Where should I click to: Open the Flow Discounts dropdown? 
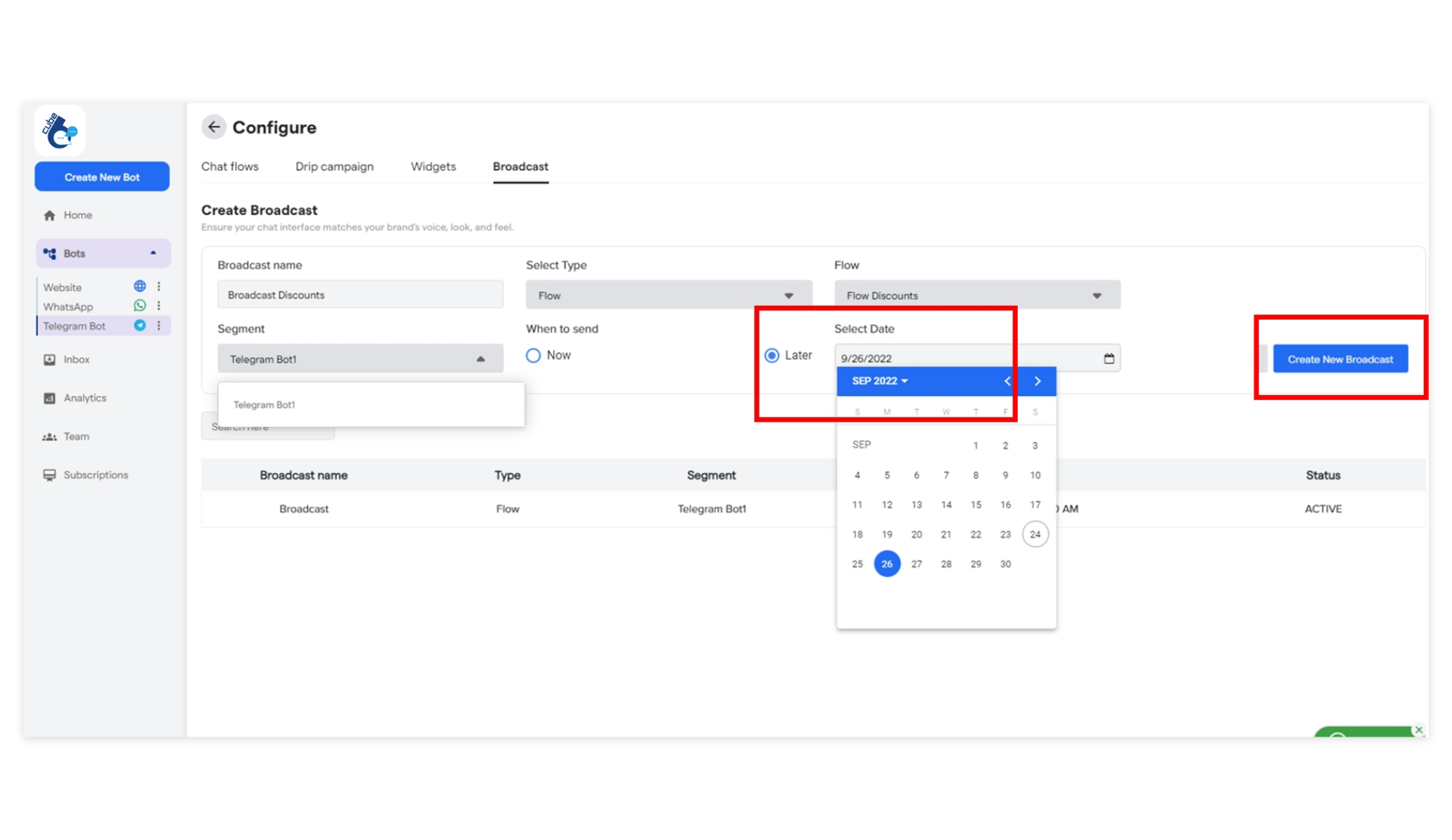(977, 296)
